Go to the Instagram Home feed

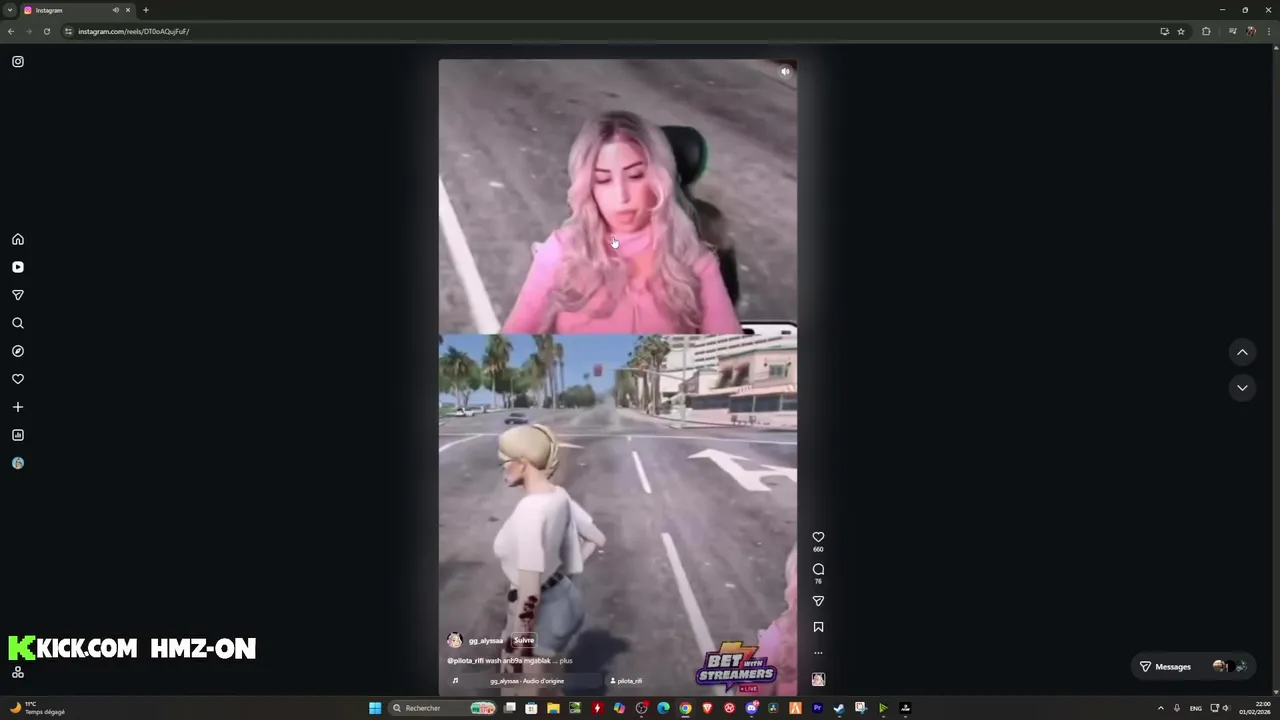coord(18,239)
